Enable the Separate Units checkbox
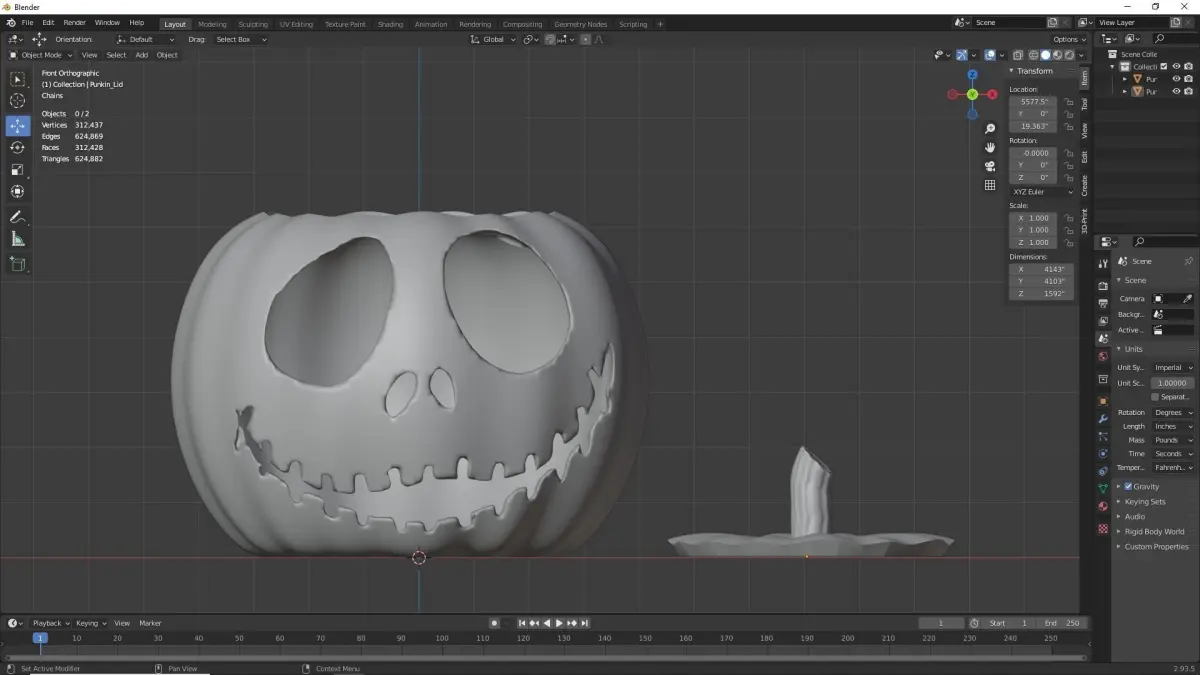 (1155, 397)
